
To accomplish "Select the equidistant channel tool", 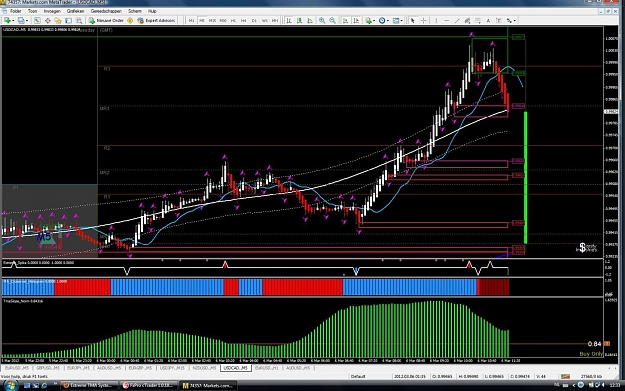I will (467, 20).
